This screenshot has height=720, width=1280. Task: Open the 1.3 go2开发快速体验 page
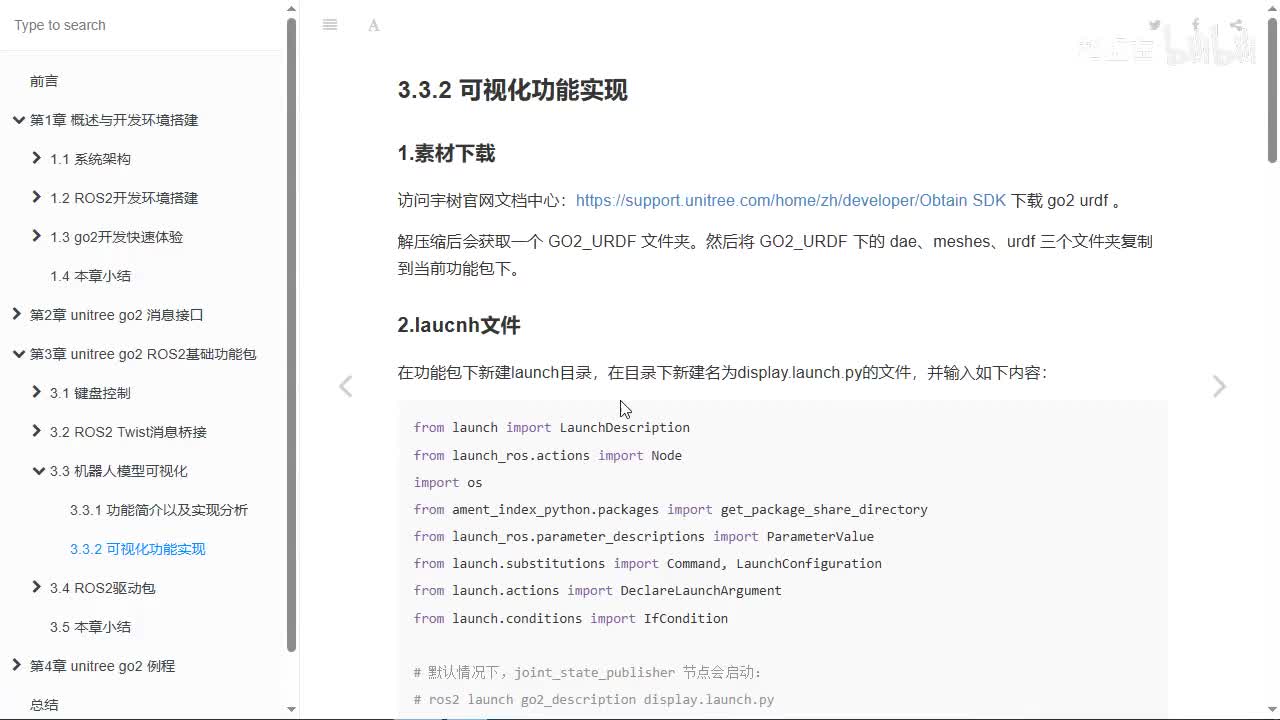pyautogui.click(x=116, y=237)
